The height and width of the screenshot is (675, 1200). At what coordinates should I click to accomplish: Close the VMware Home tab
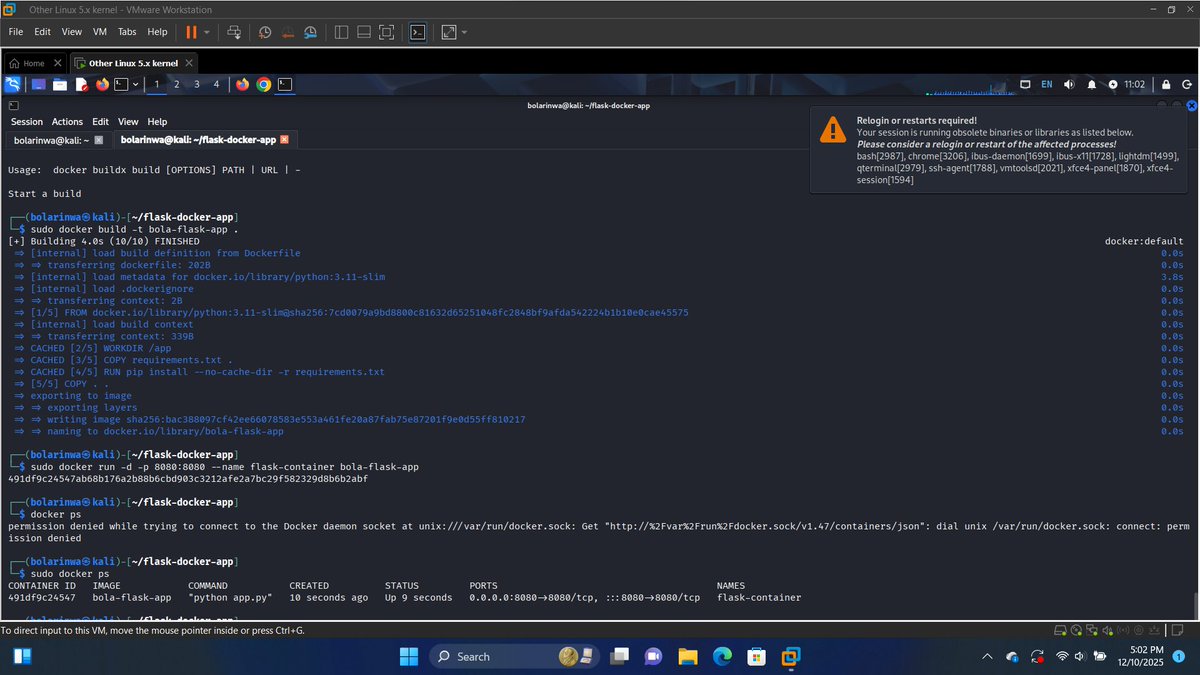point(56,63)
